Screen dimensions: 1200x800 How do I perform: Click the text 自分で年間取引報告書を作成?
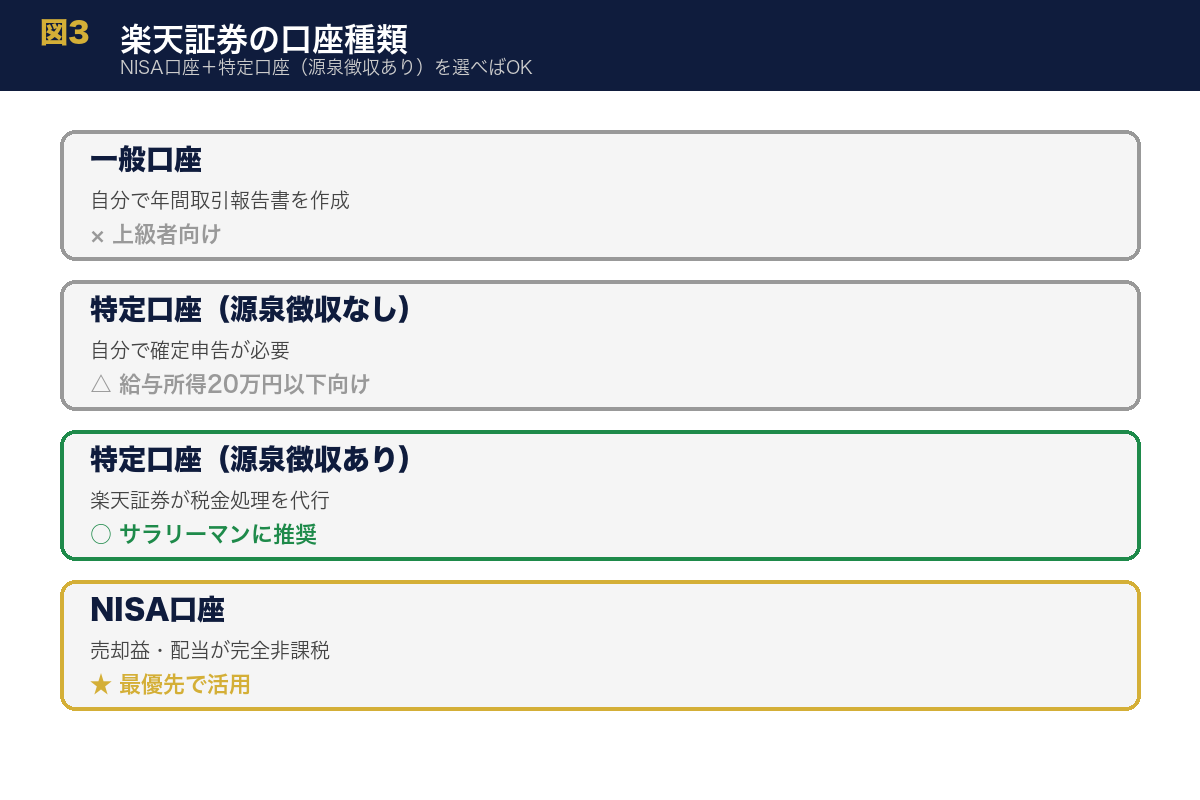[x=220, y=200]
